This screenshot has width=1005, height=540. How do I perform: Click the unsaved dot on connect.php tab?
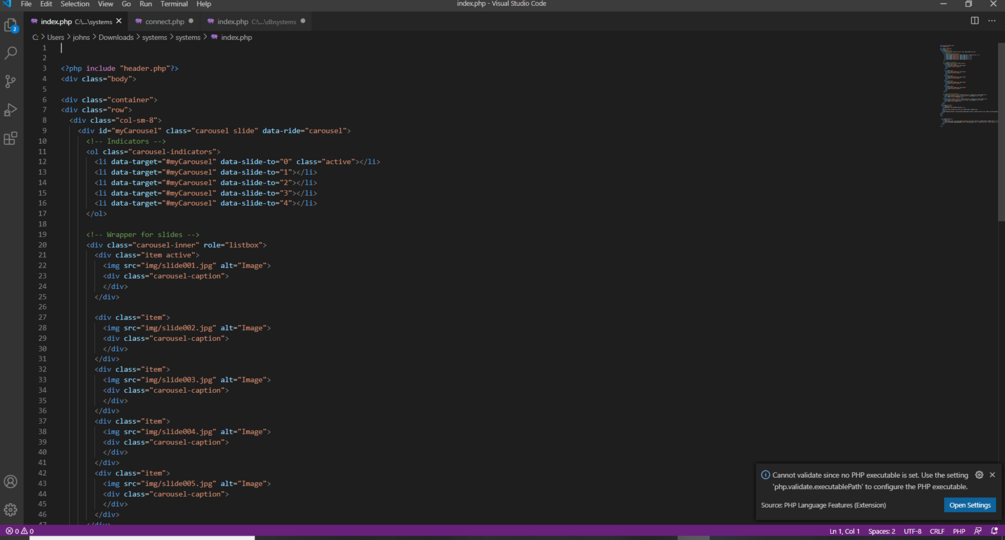point(191,21)
